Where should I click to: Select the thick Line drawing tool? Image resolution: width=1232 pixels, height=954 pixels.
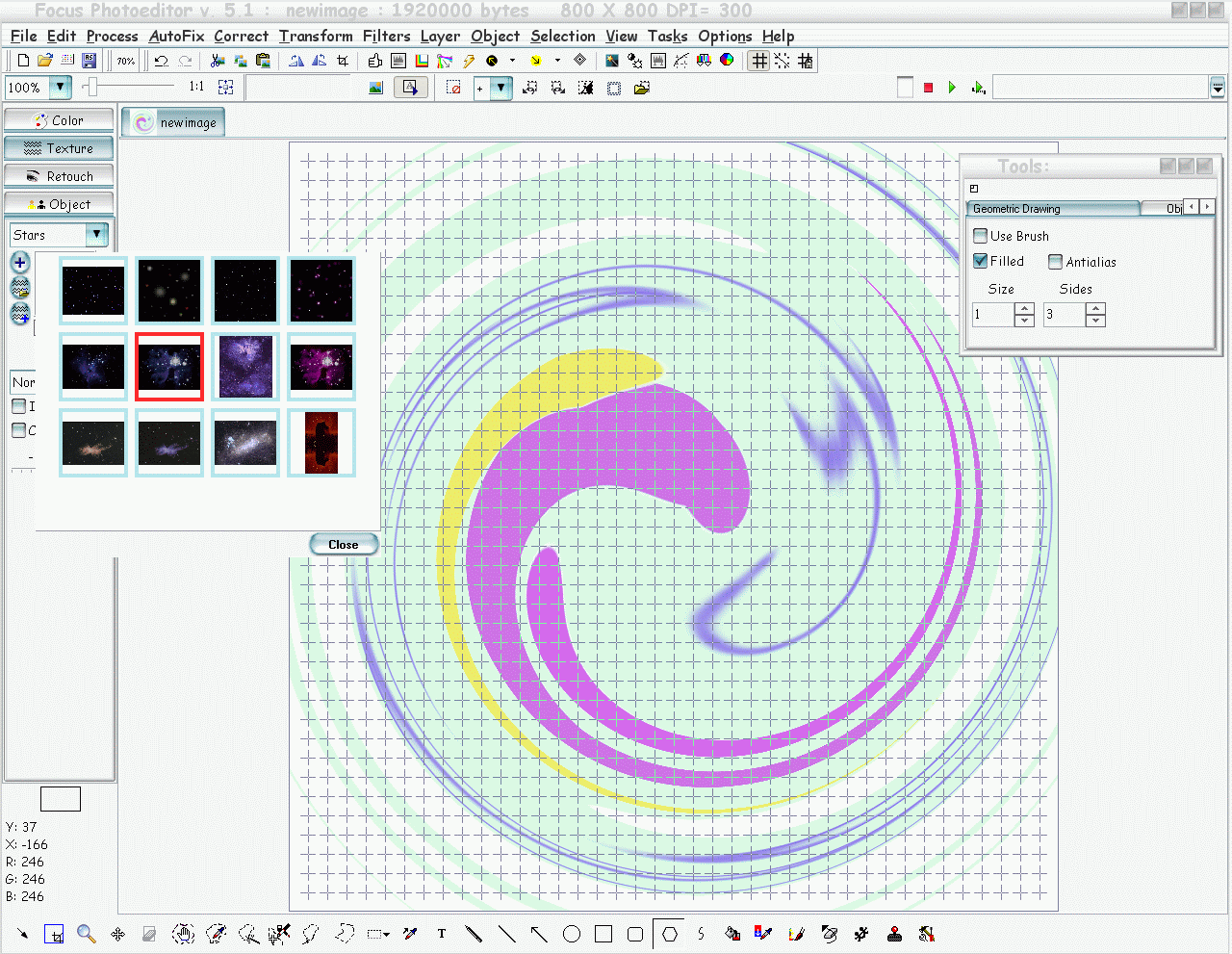point(474,934)
